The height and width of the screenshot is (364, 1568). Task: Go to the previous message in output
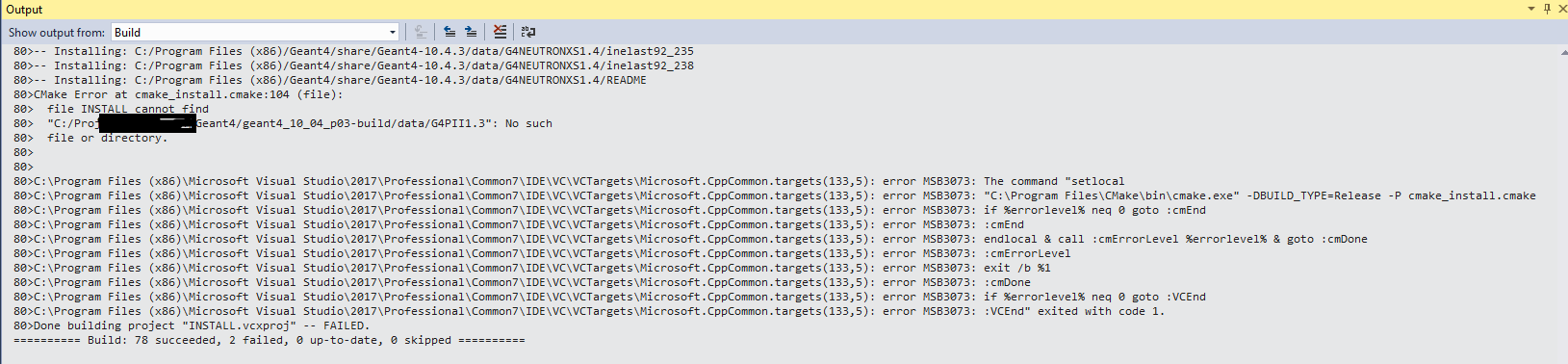(450, 32)
